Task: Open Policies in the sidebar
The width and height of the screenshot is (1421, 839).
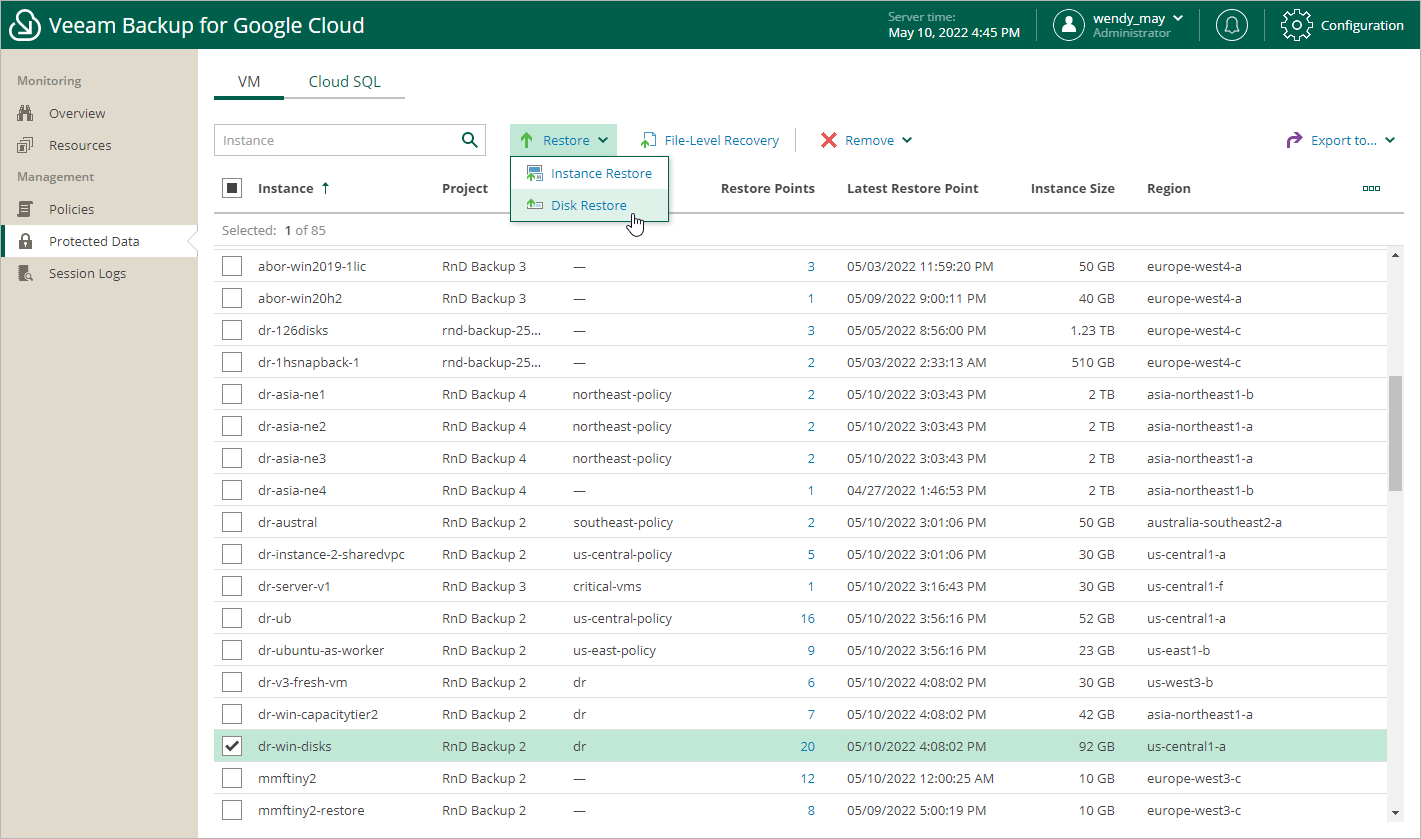Action: pyautogui.click(x=71, y=209)
